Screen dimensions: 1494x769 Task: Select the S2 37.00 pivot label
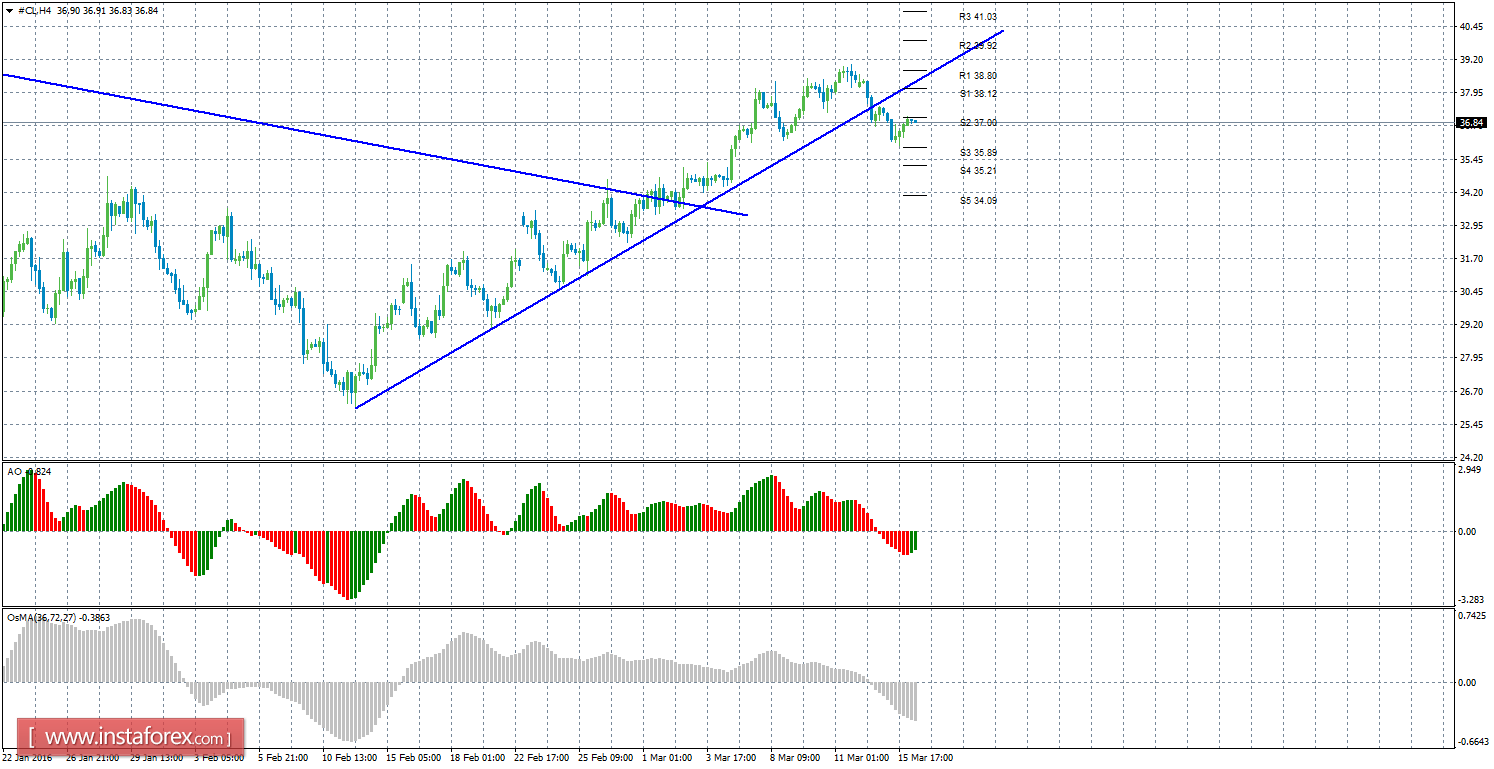(978, 123)
